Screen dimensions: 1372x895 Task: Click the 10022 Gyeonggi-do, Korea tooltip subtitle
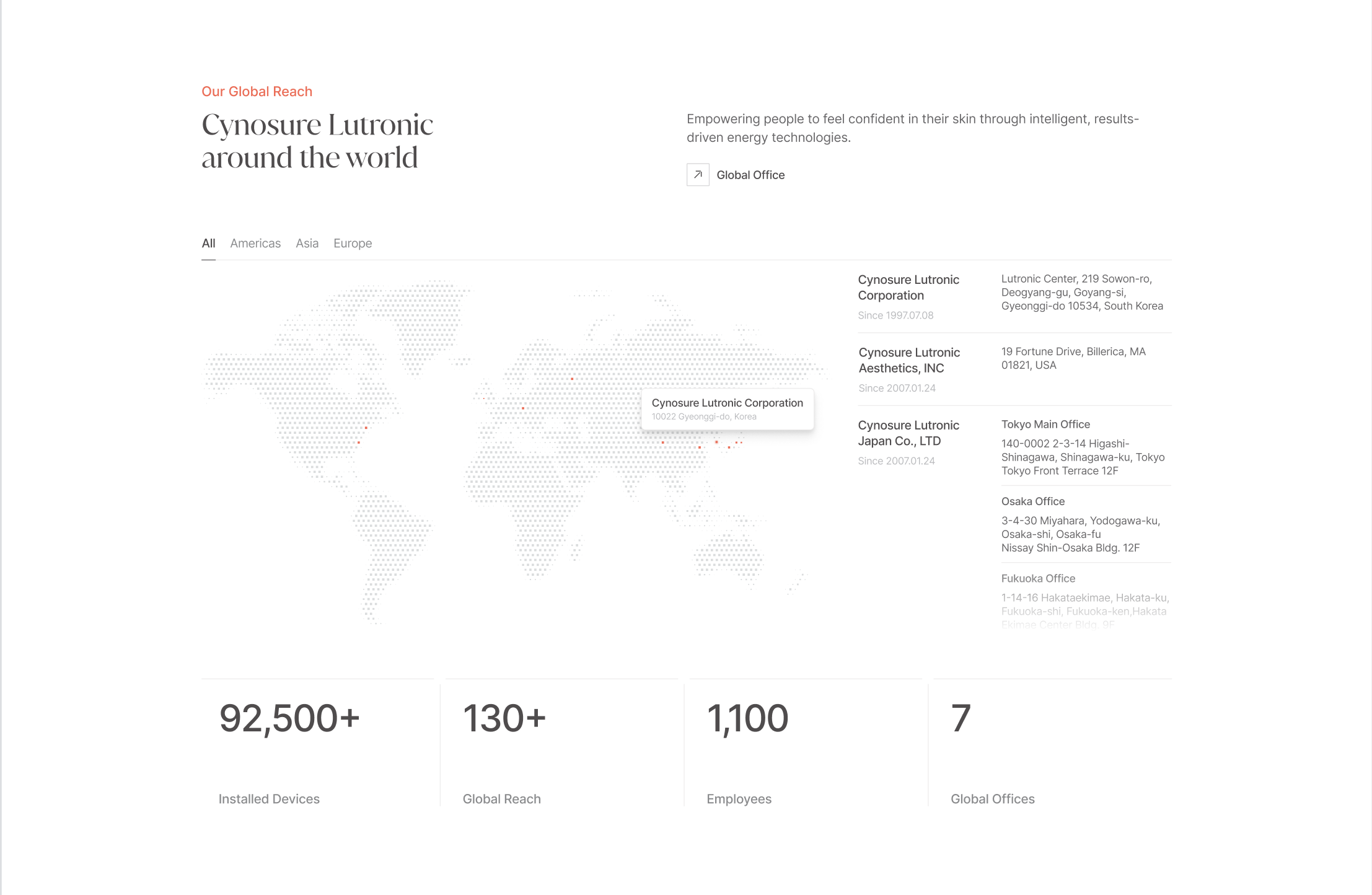(704, 417)
